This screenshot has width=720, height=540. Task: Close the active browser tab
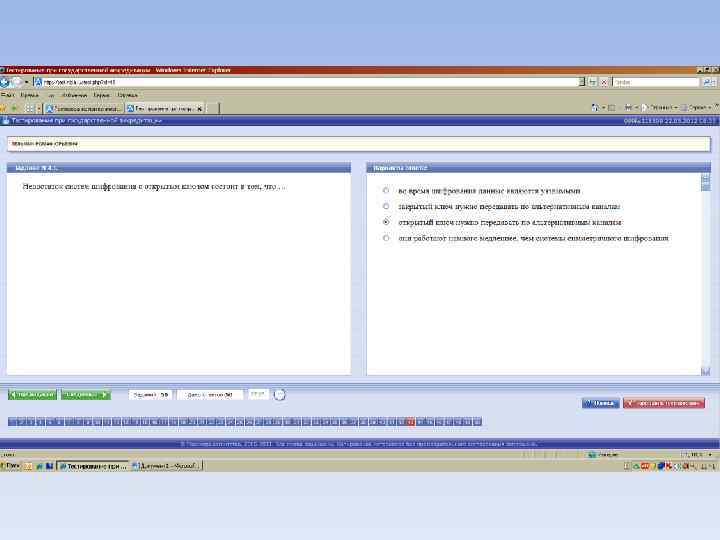click(199, 109)
